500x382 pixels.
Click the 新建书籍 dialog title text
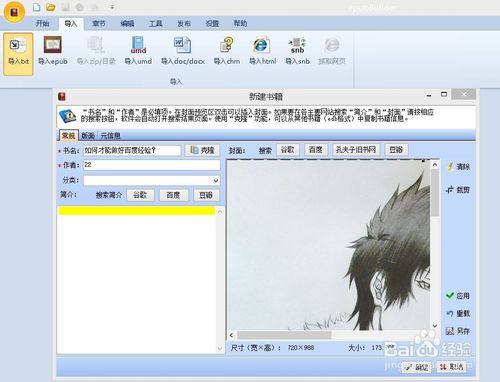point(266,97)
